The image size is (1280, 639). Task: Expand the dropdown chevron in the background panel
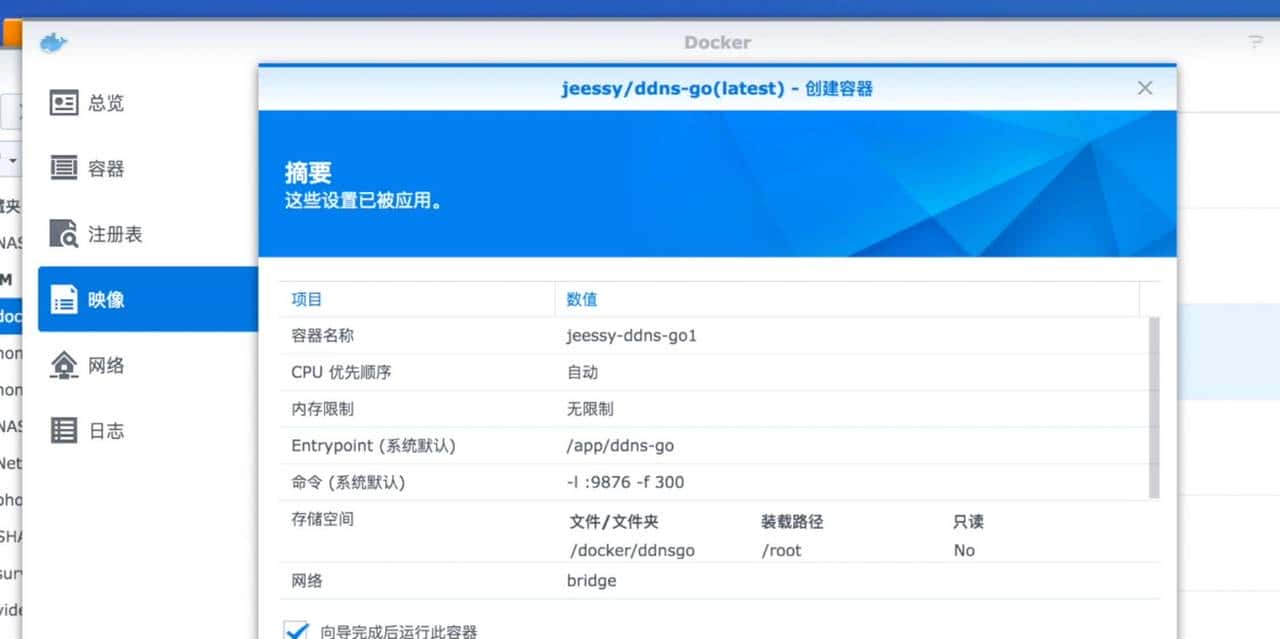click(10, 160)
